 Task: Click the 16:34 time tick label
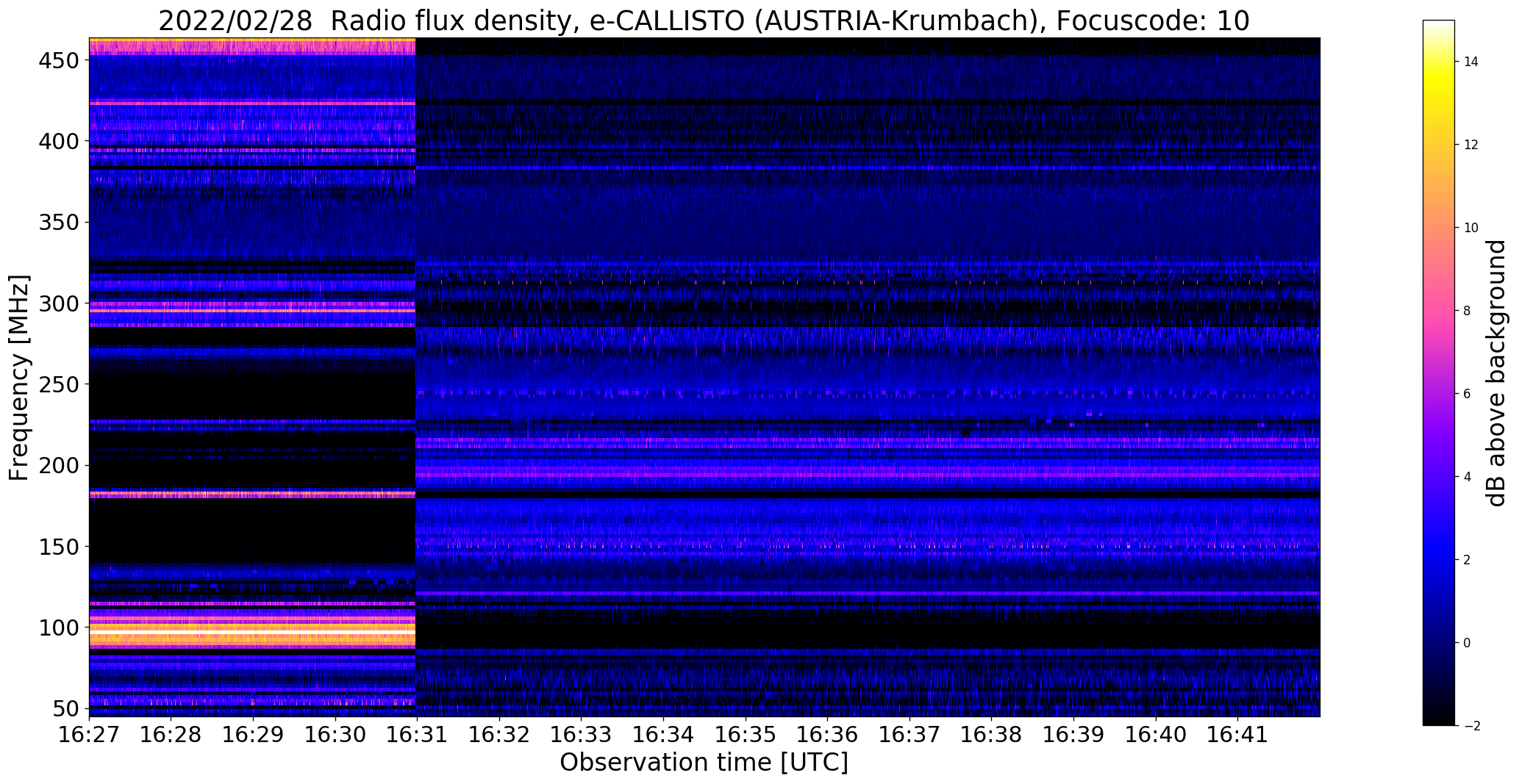tap(664, 734)
